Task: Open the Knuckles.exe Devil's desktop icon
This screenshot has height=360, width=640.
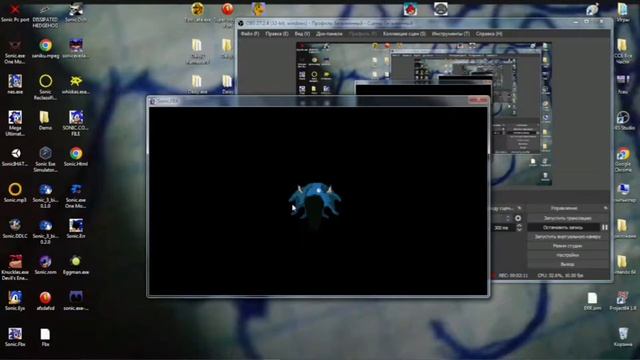Action: click(x=15, y=261)
